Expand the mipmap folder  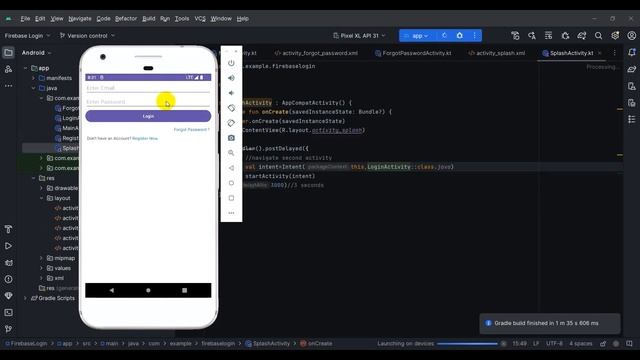pos(41,258)
